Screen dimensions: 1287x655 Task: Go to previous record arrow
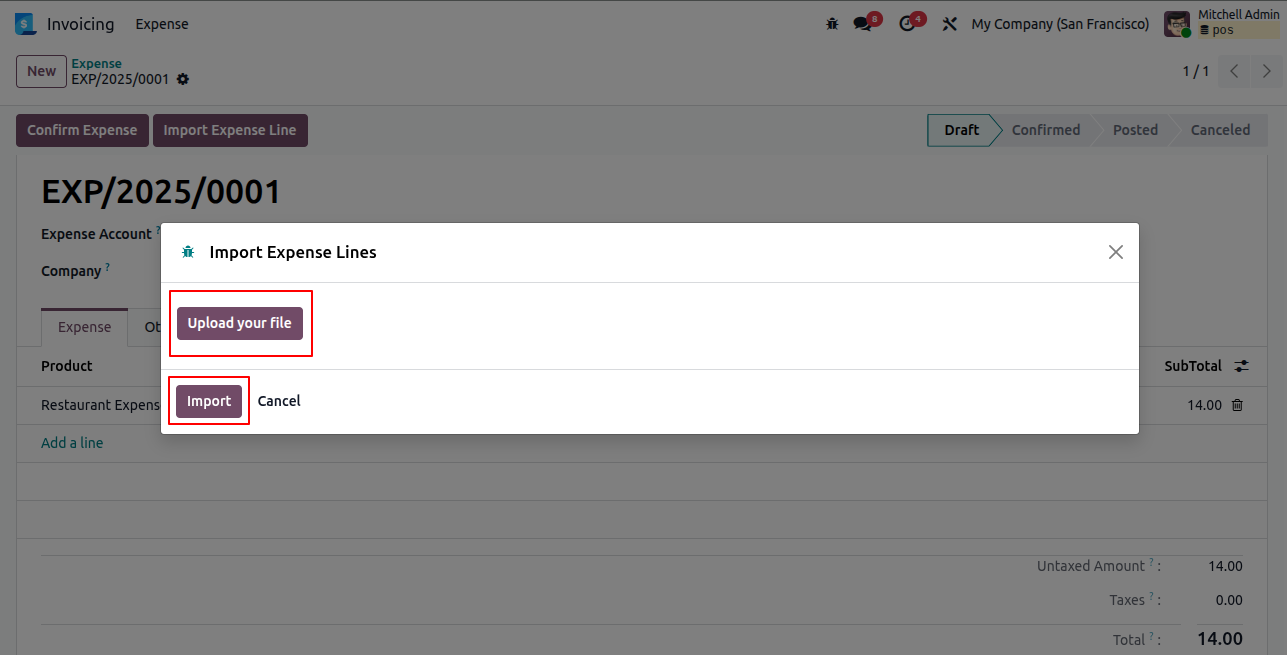tap(1234, 71)
